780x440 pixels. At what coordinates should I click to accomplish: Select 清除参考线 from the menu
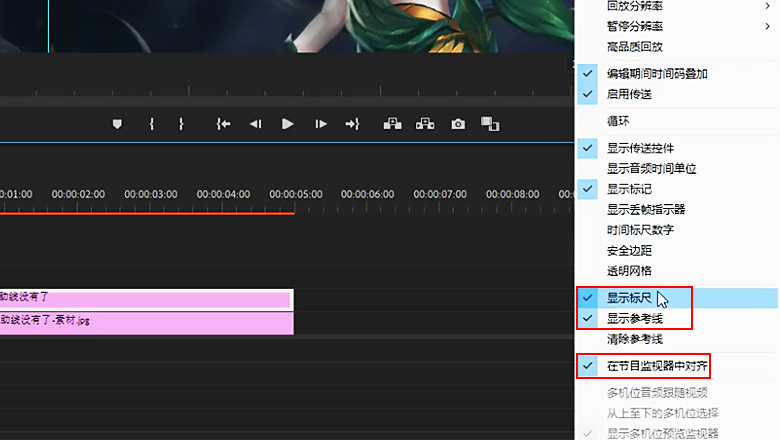(x=634, y=339)
